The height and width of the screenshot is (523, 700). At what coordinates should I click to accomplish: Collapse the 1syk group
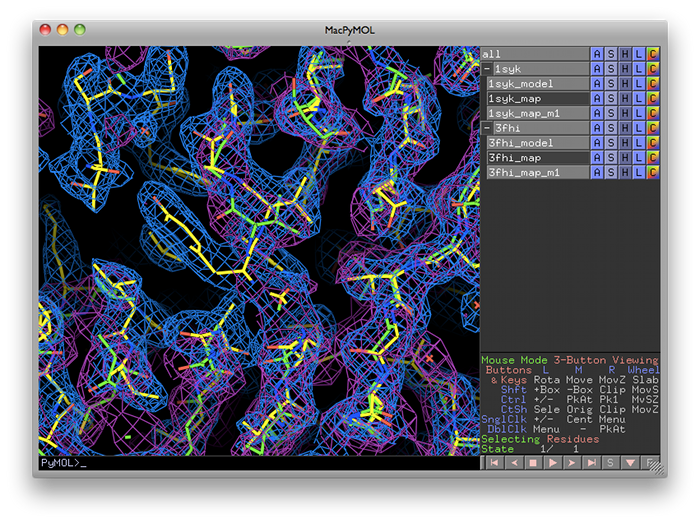487,69
